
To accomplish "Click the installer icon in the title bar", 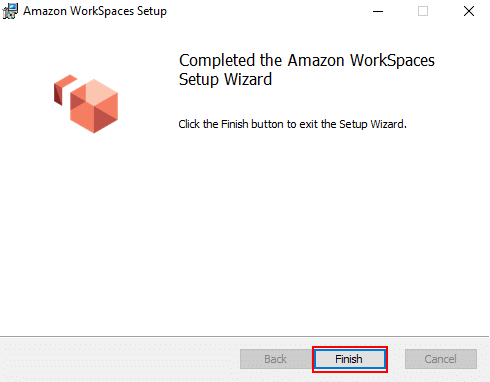I will [x=10, y=11].
